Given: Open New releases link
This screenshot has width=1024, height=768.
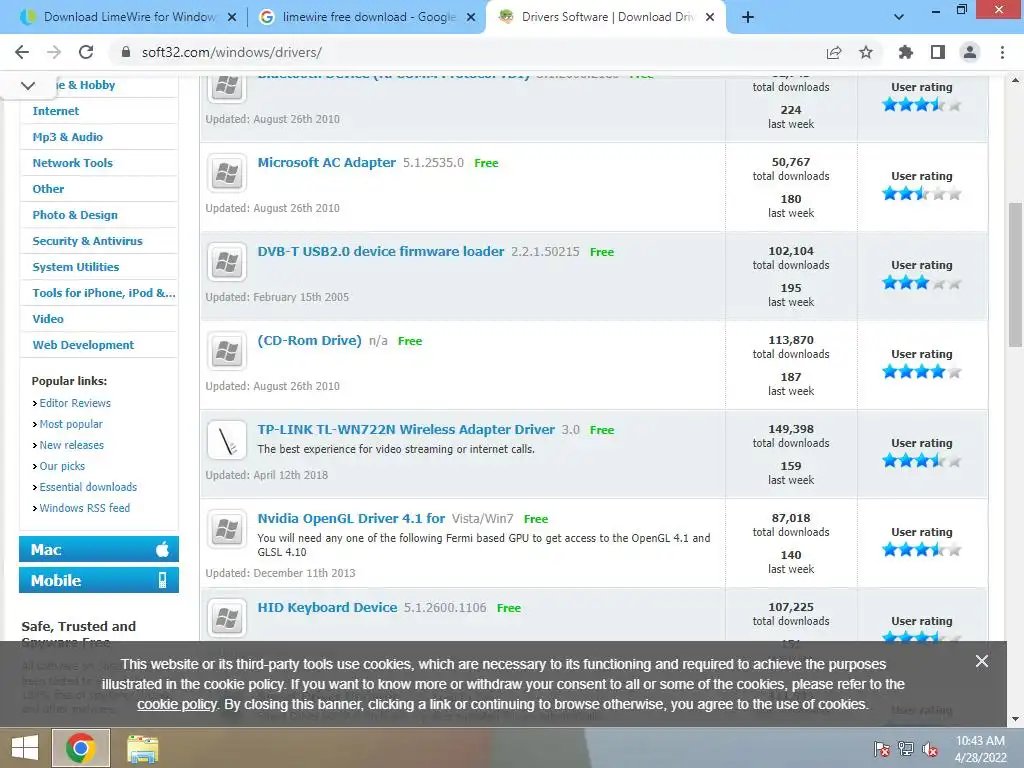Looking at the screenshot, I should (72, 445).
